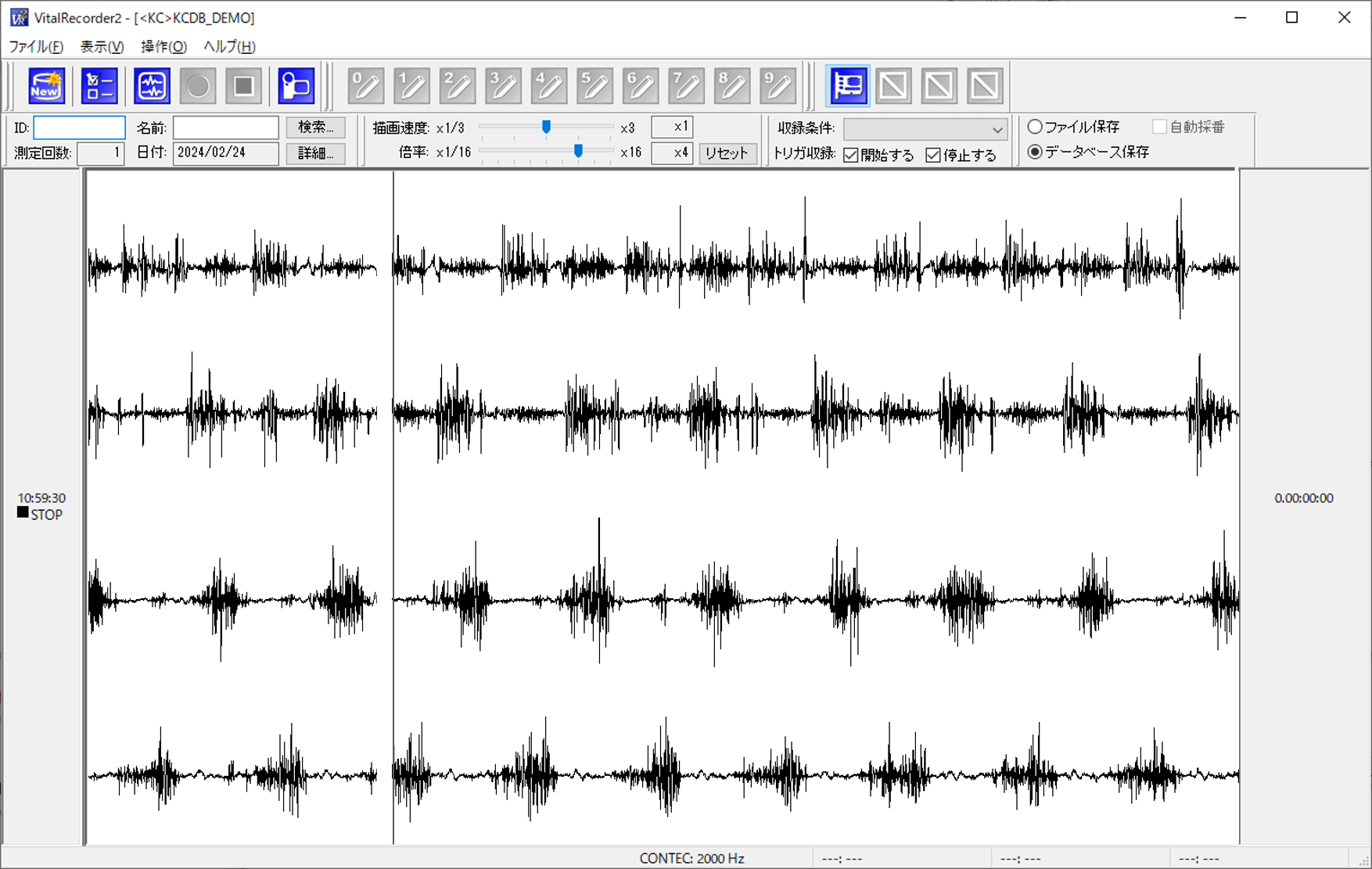1372x869 pixels.
Task: Select marker pencil number 0
Action: coord(365,85)
